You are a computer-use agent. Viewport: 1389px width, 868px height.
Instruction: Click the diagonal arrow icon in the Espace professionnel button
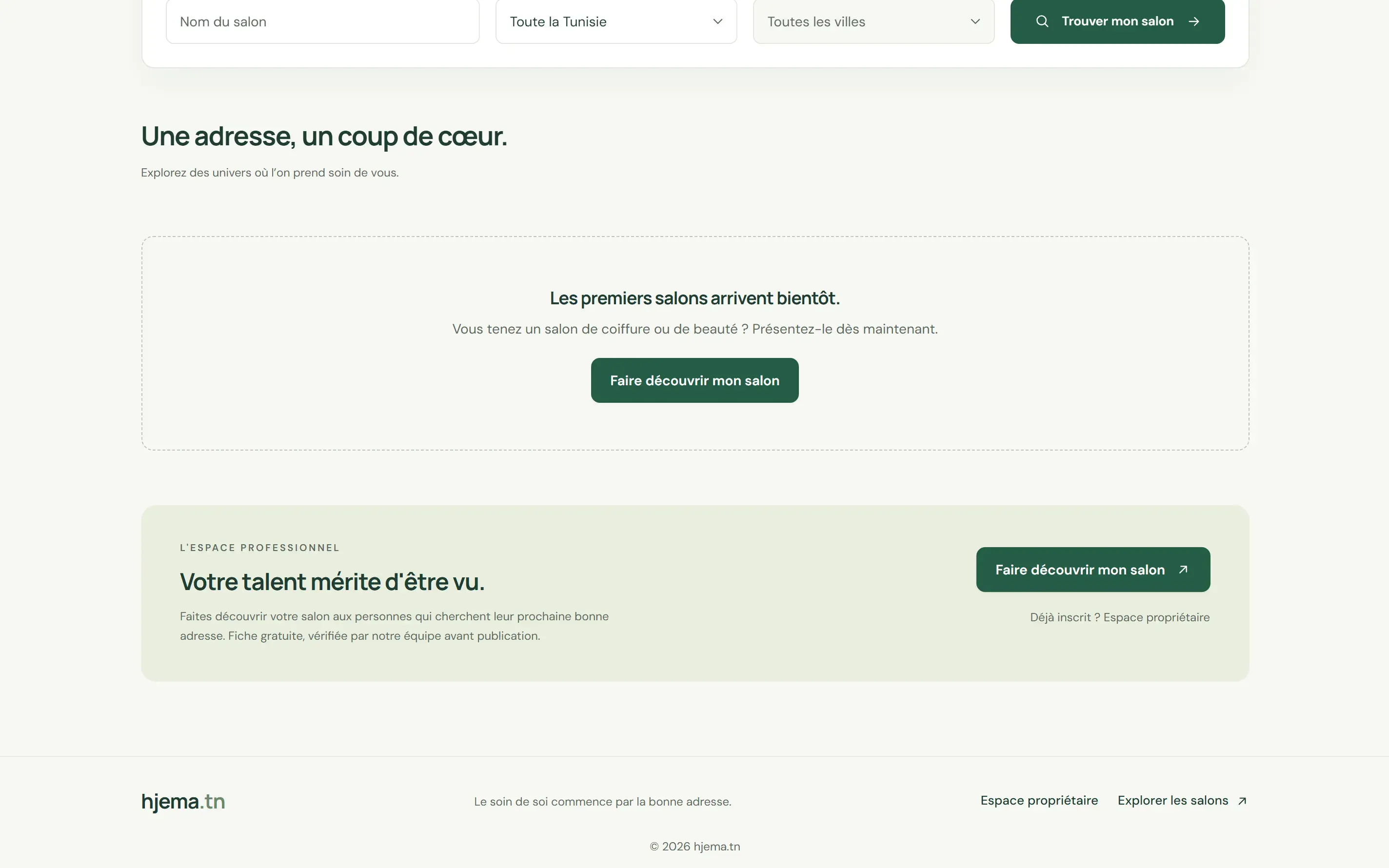[1183, 570]
